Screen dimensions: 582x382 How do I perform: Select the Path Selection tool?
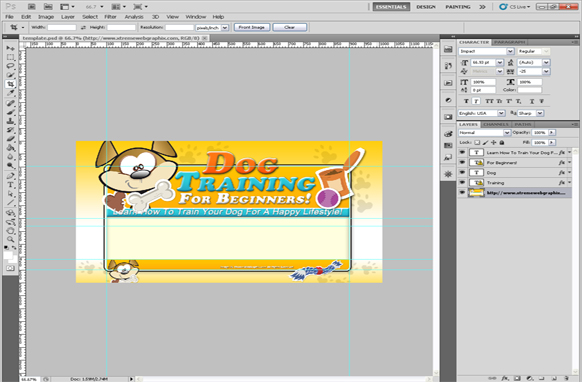(10, 194)
